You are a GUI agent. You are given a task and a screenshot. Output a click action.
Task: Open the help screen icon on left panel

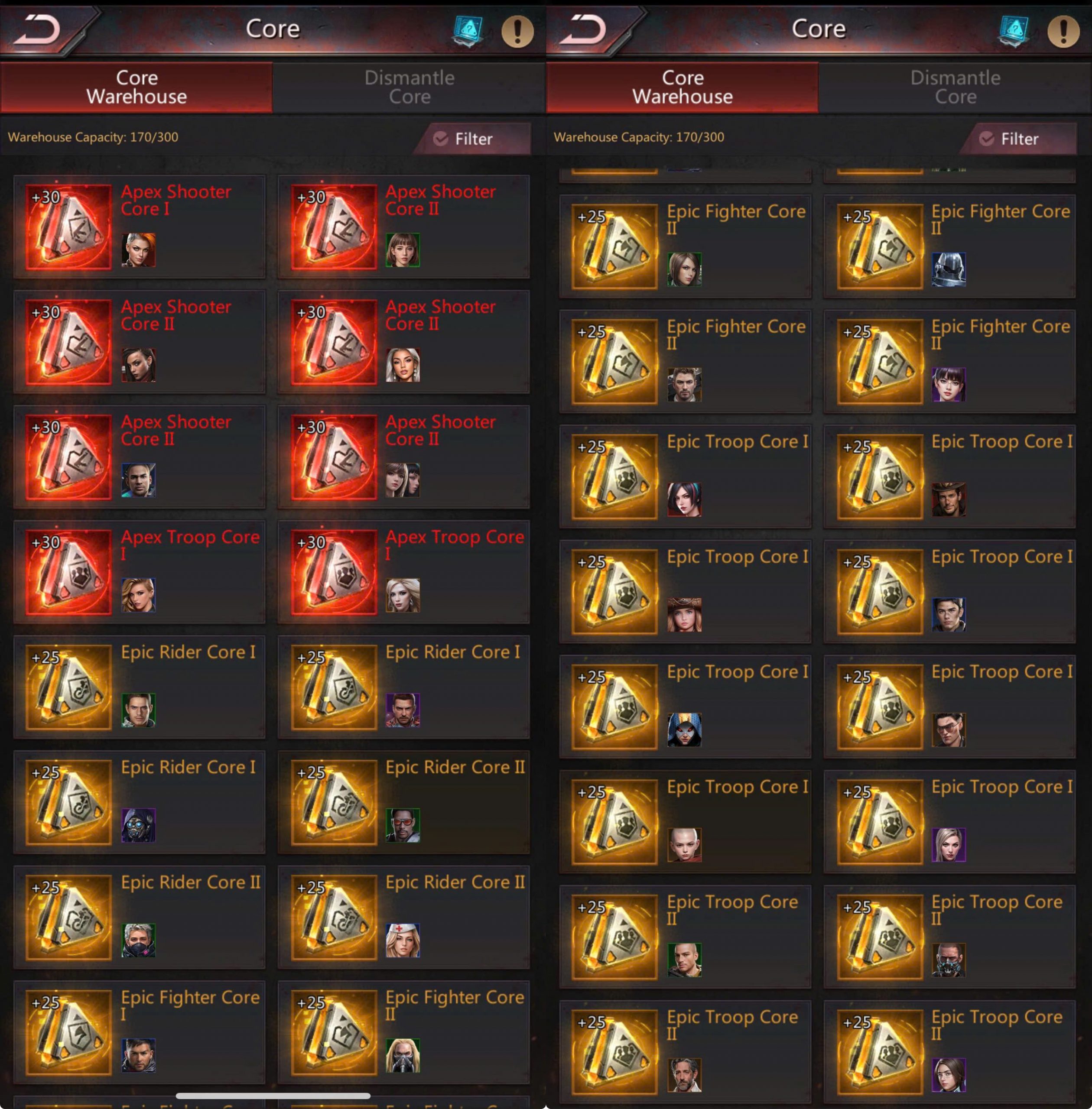coord(468,30)
